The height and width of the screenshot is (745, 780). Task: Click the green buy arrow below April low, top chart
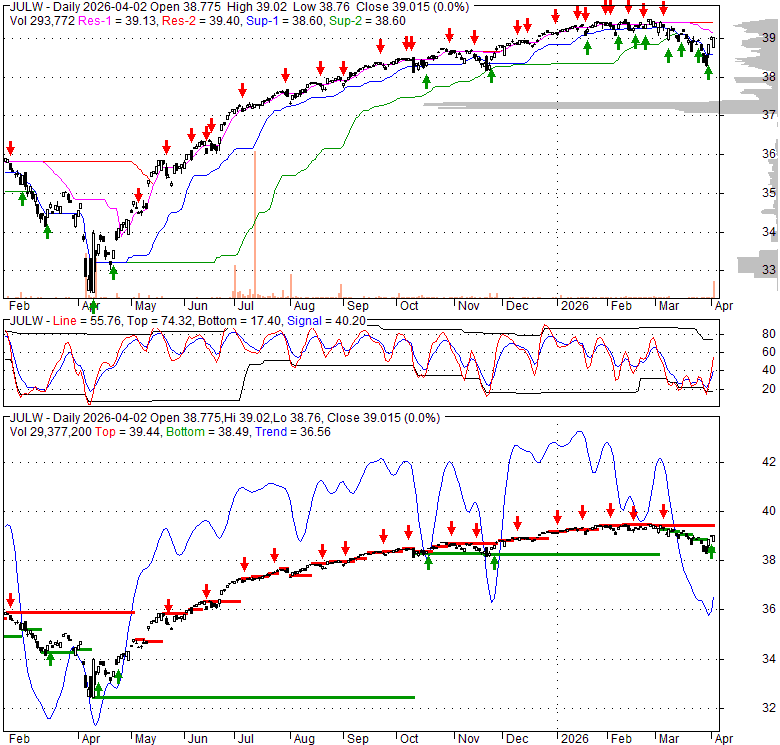93,307
